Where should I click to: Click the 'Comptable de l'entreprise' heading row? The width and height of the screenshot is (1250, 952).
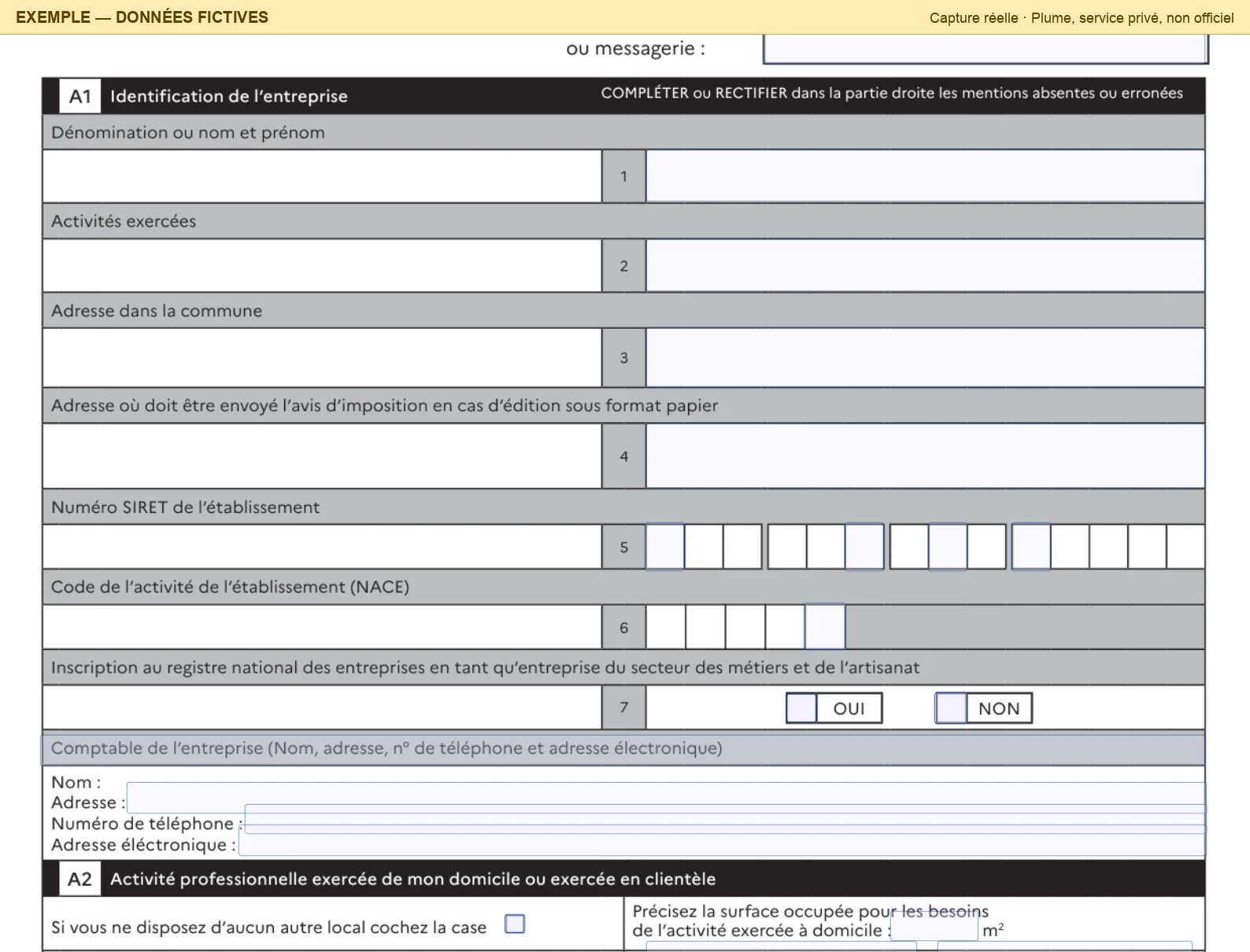point(623,749)
